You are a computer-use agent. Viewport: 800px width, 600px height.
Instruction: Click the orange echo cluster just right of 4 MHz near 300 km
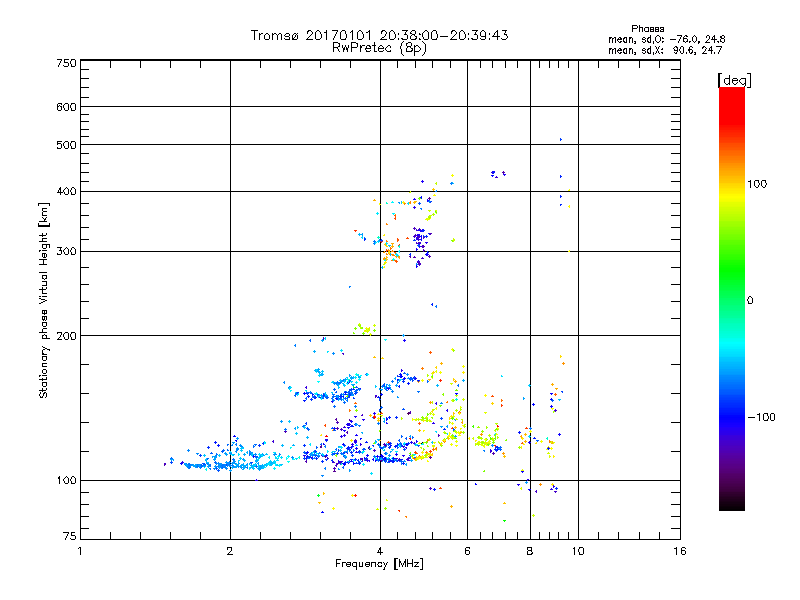(x=392, y=253)
